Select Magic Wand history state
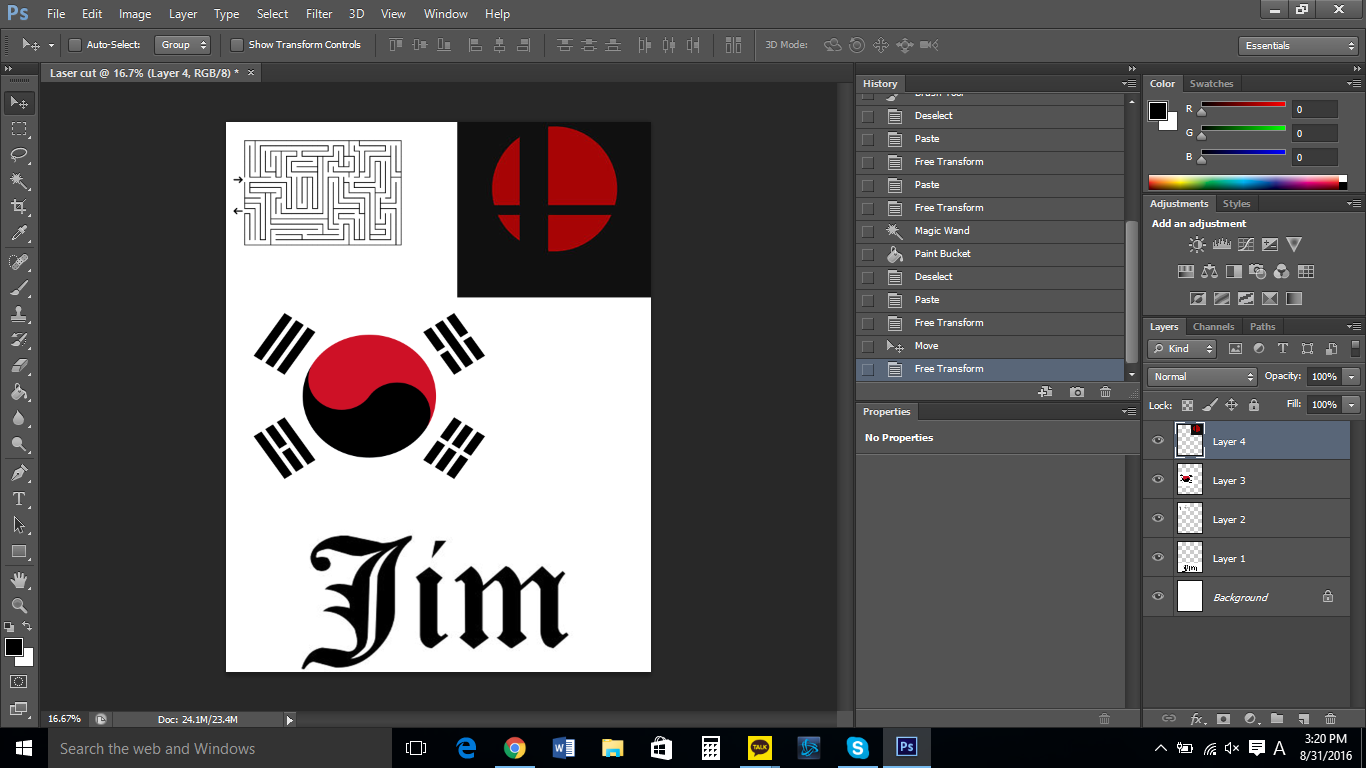 990,231
